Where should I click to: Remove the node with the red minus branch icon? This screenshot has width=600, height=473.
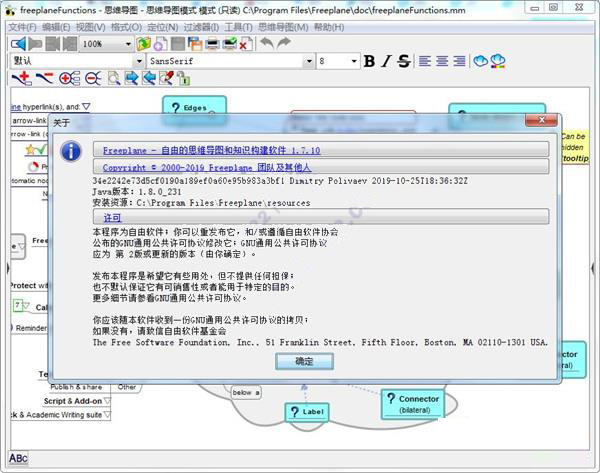tap(44, 78)
